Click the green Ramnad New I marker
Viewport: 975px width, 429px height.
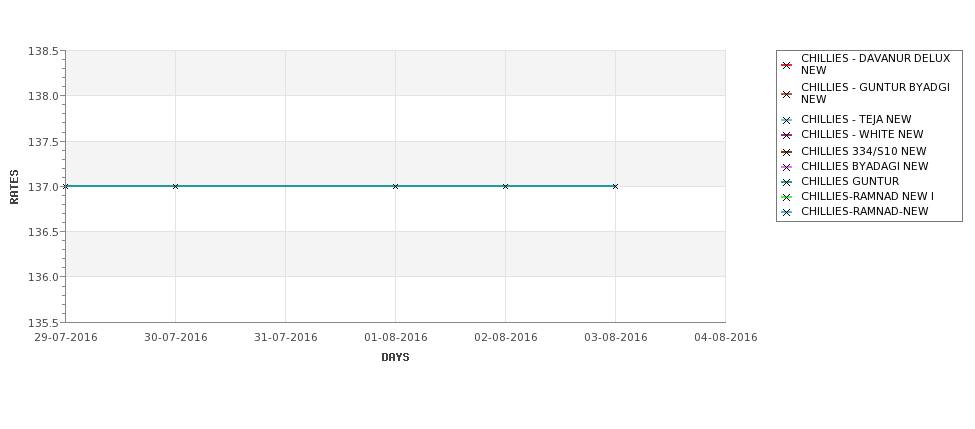pos(787,198)
